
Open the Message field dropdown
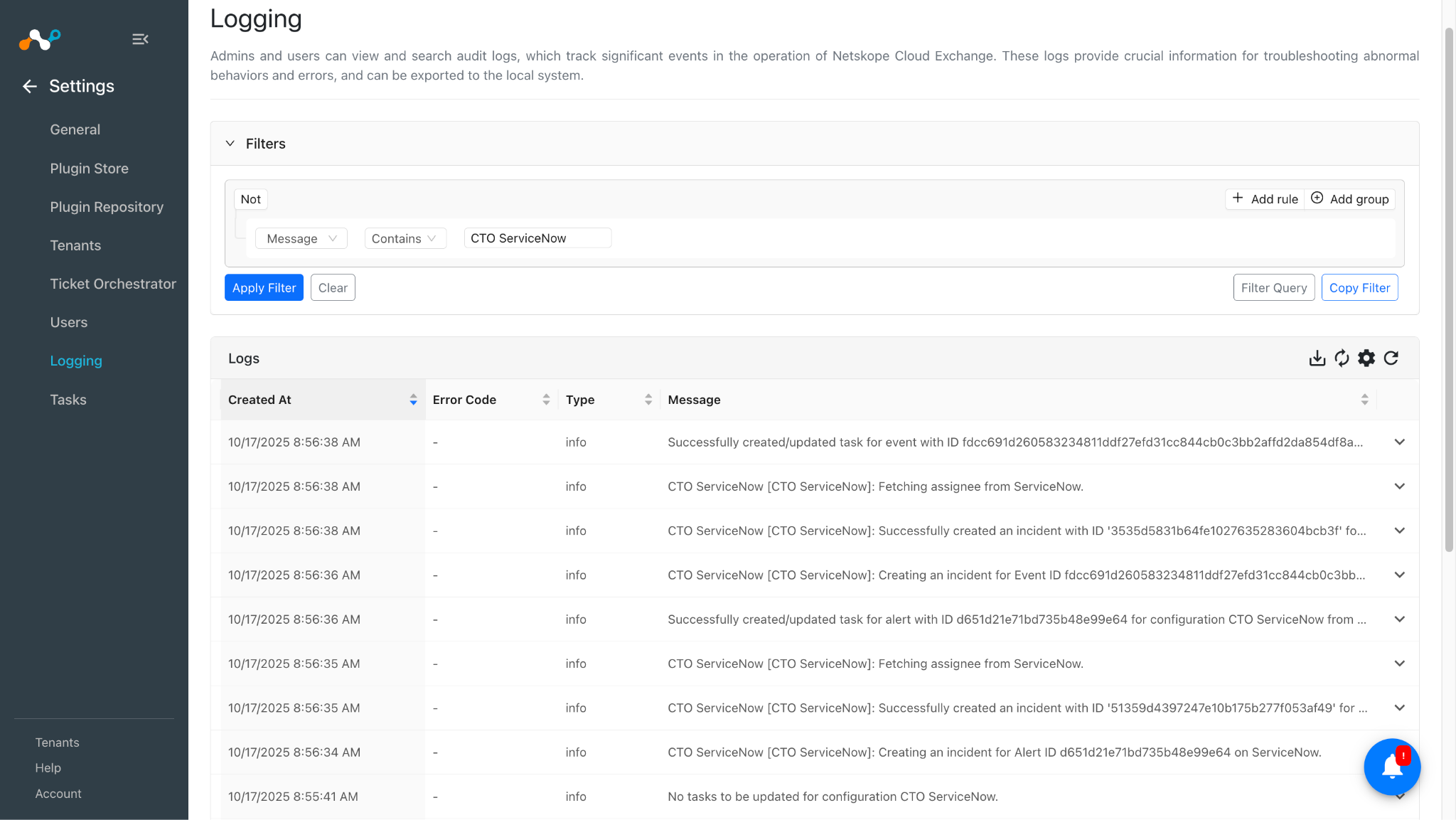coord(301,238)
